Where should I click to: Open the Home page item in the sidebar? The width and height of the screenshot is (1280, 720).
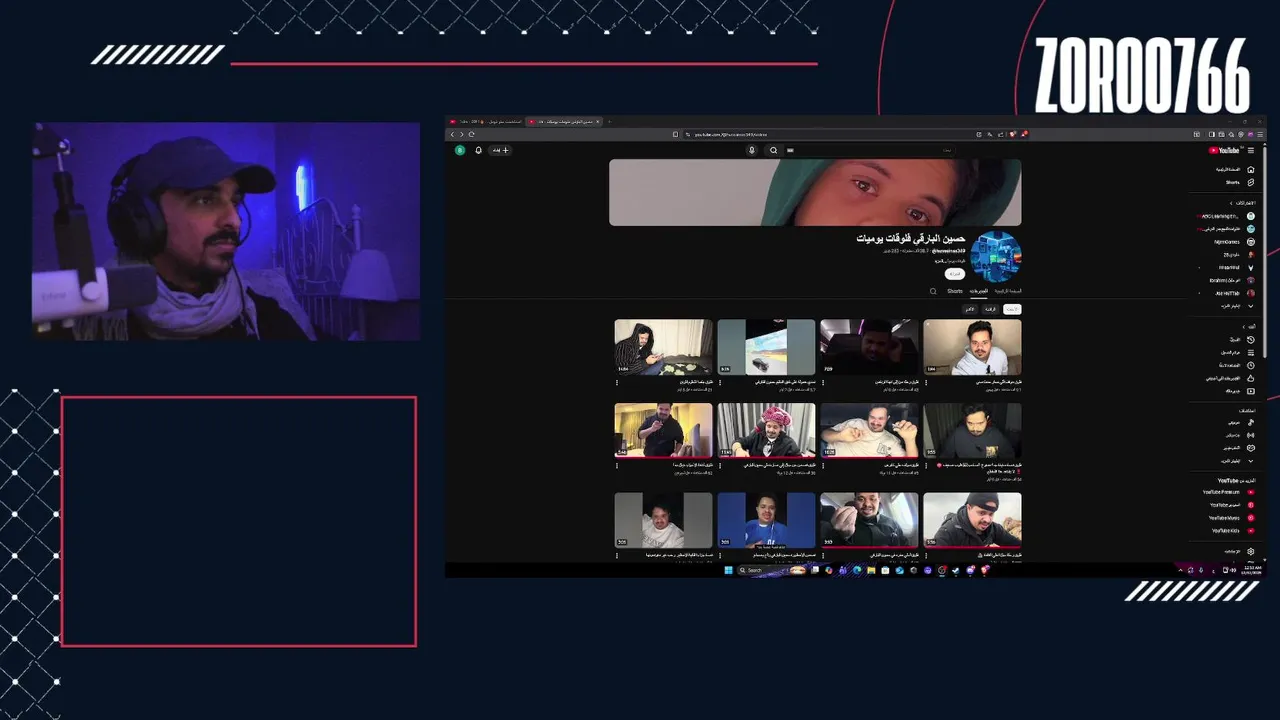[1232, 169]
